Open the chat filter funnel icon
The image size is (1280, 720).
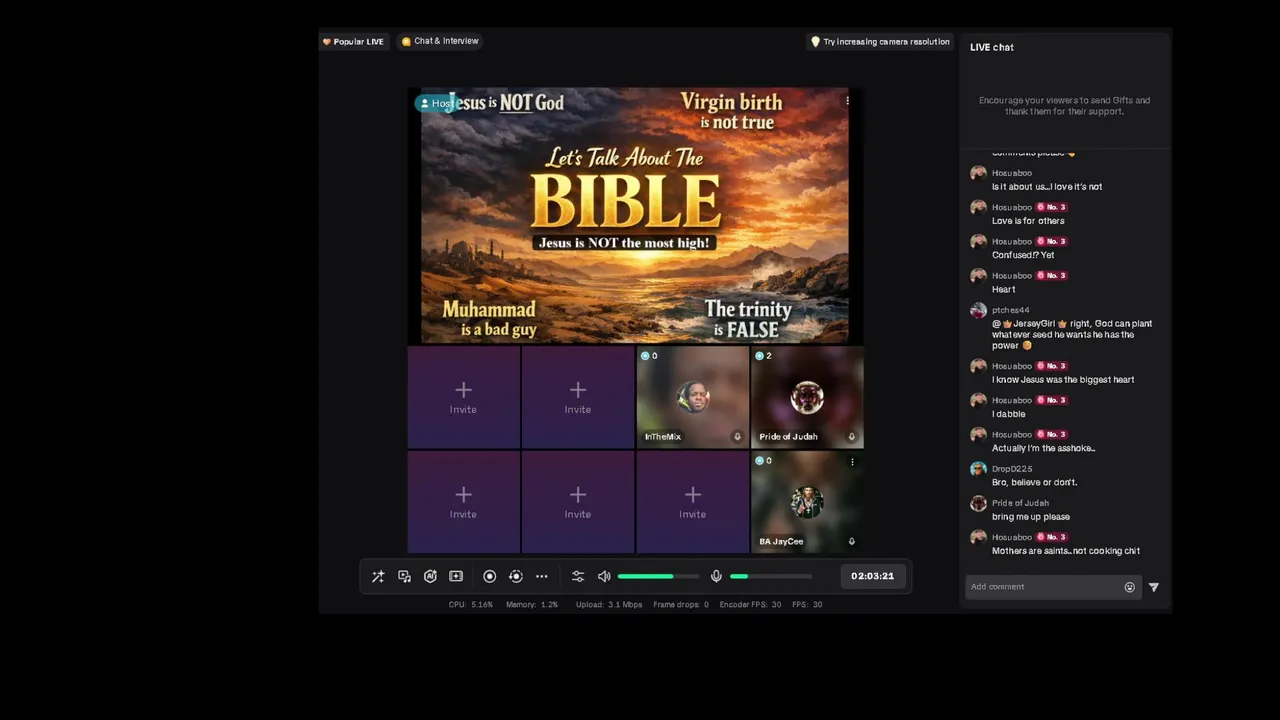pos(1154,588)
